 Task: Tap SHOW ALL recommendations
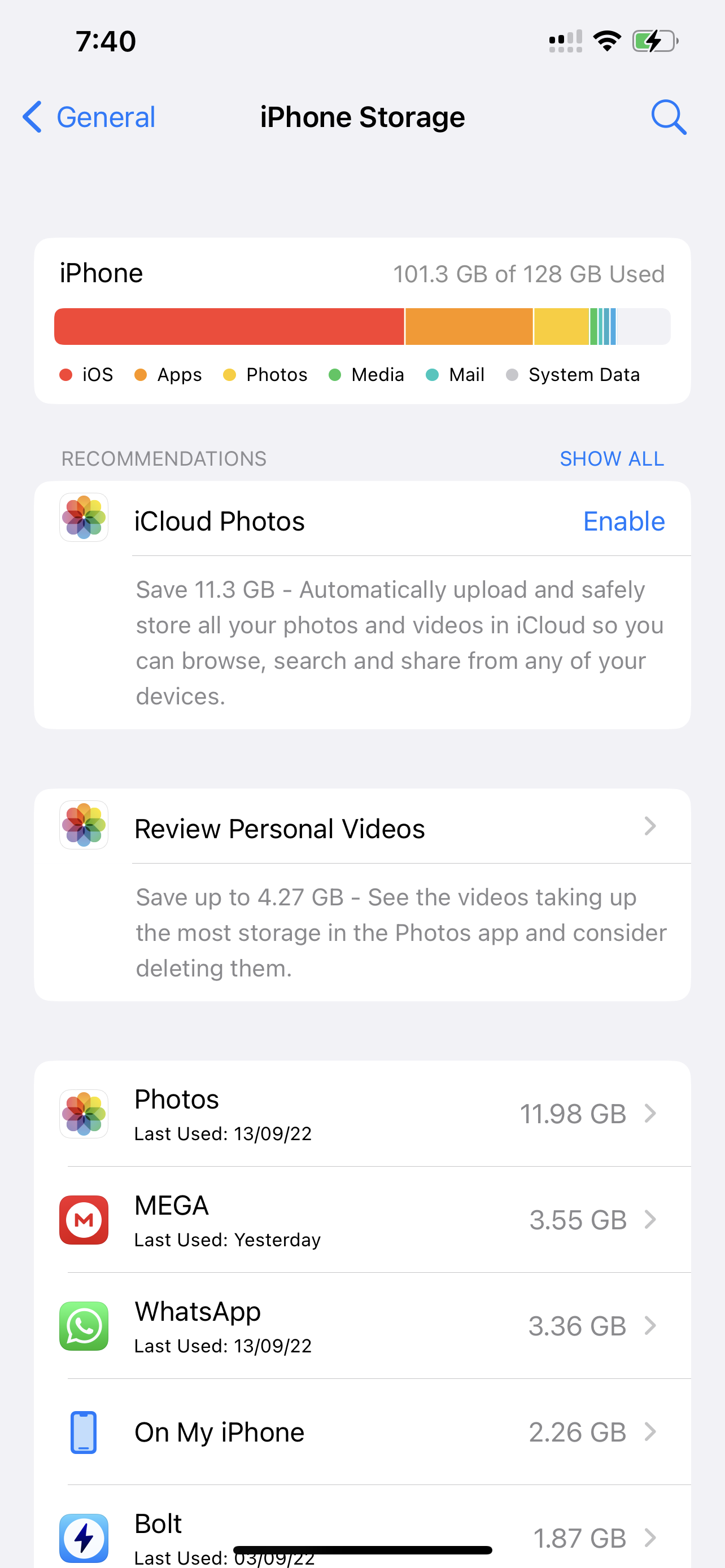(x=611, y=458)
